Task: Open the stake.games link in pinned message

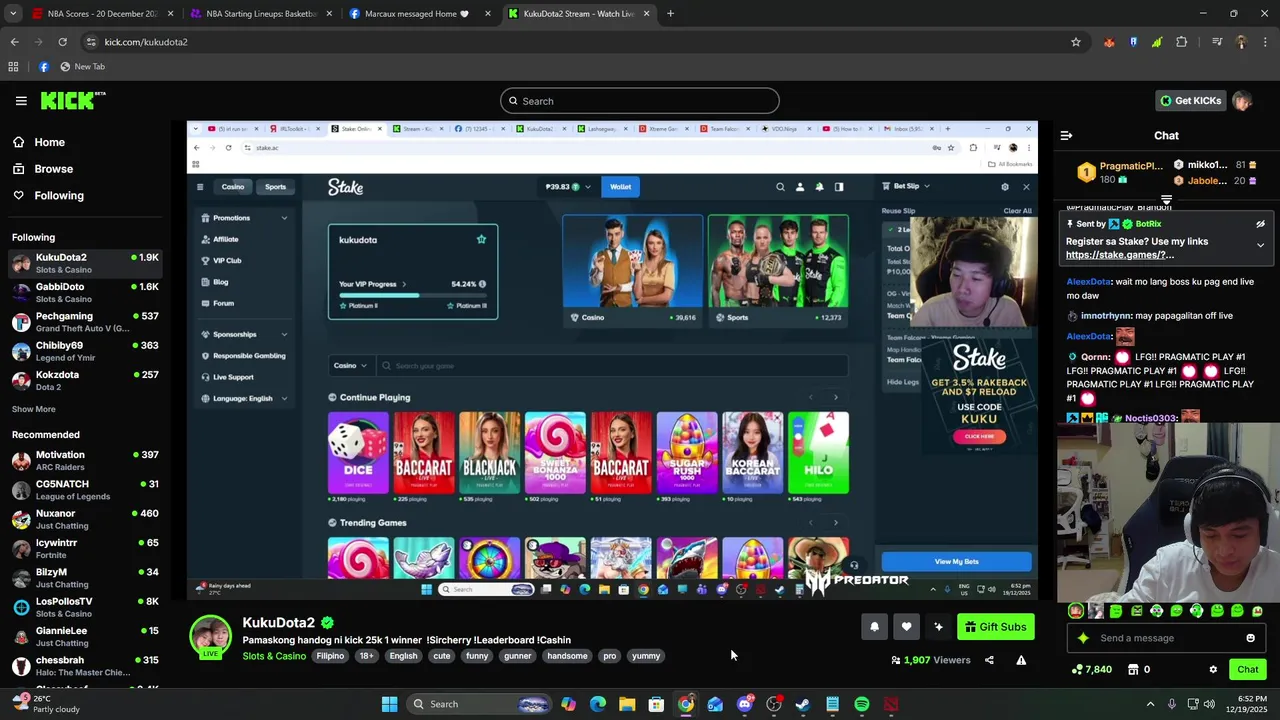Action: (x=1119, y=255)
